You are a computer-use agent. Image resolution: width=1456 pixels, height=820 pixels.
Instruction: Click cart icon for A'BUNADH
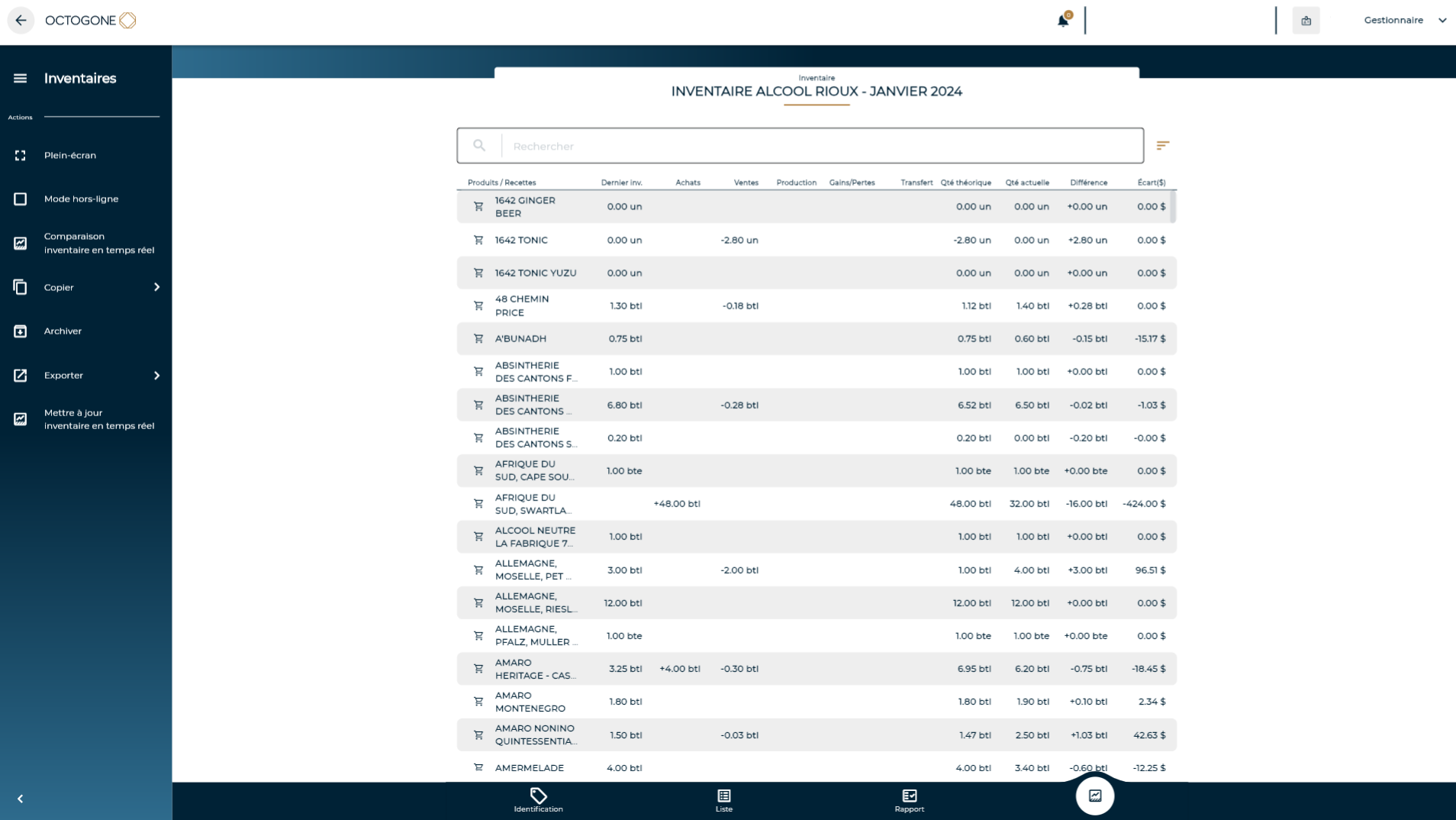coord(478,338)
